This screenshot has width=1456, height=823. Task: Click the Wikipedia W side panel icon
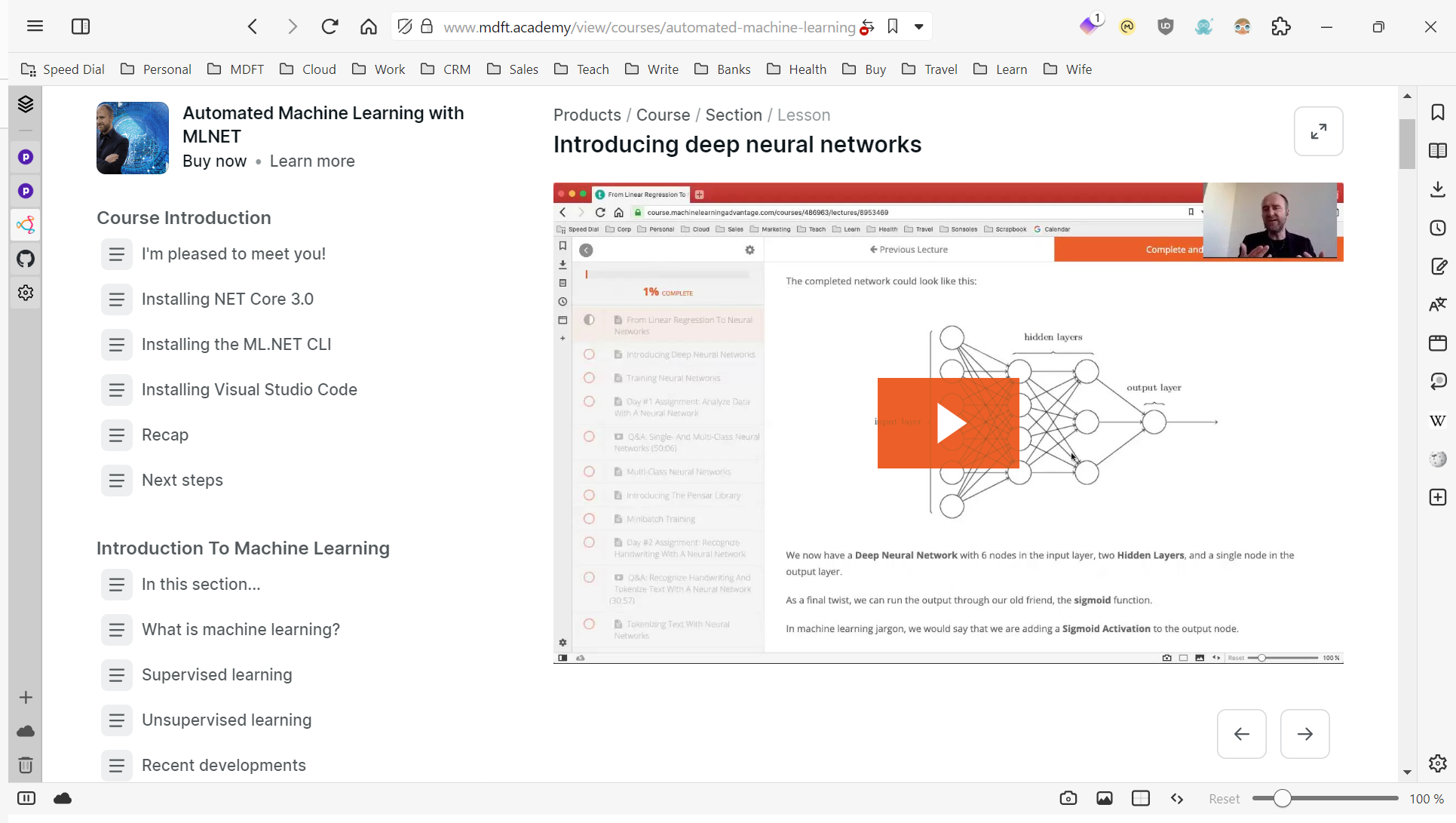[1437, 420]
